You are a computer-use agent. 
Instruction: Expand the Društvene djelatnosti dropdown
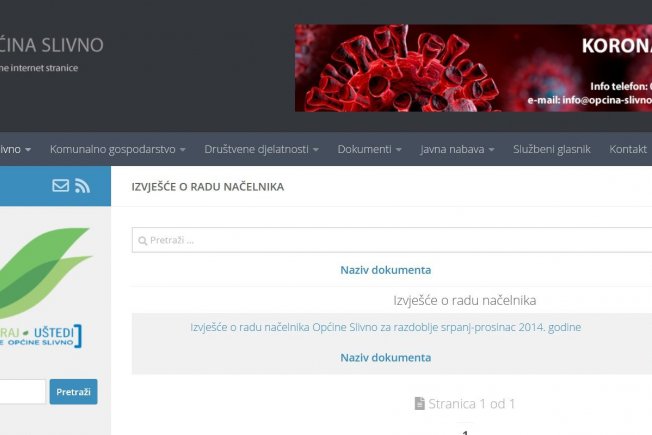[261, 149]
